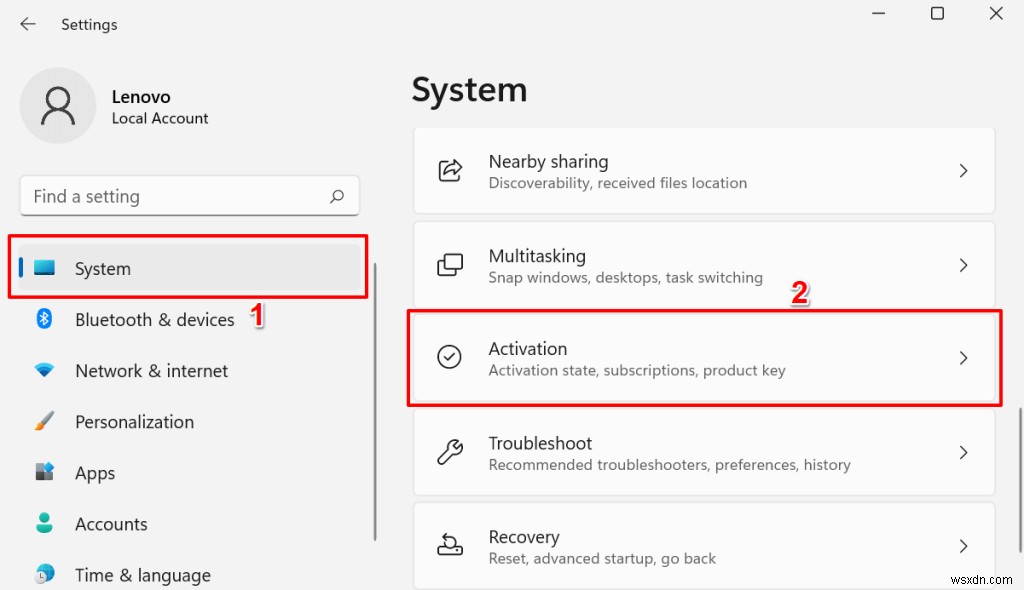Click the Personalization brush icon
Screen dimensions: 1024x590
[44, 421]
